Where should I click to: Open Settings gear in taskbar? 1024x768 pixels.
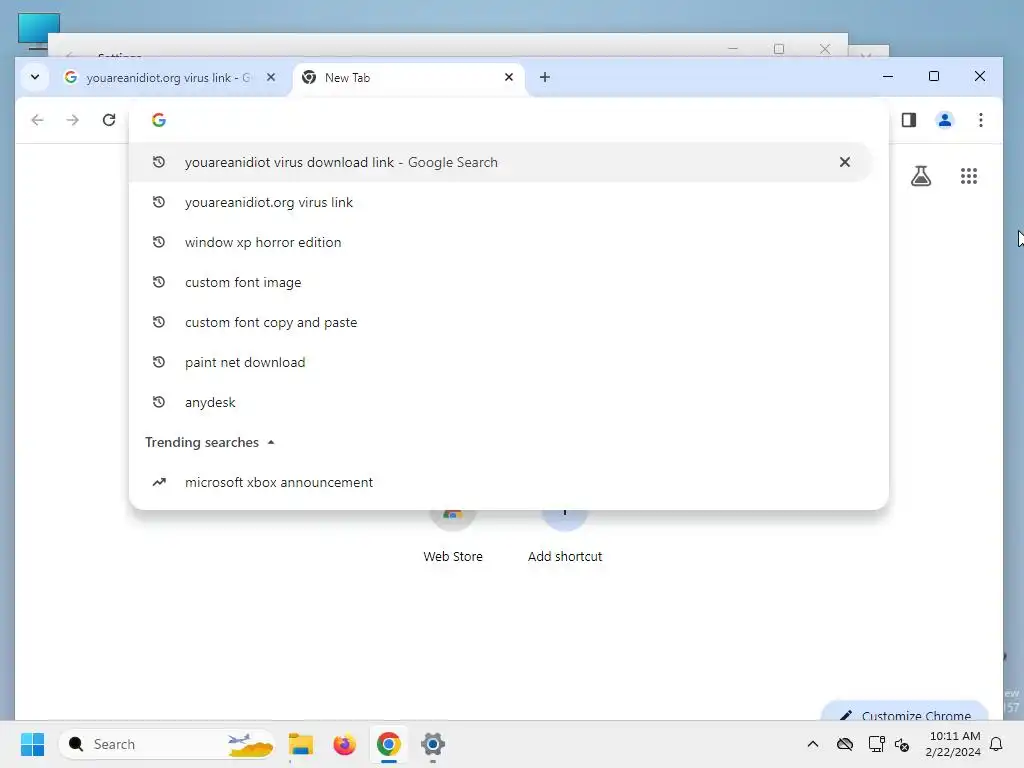[x=432, y=744]
